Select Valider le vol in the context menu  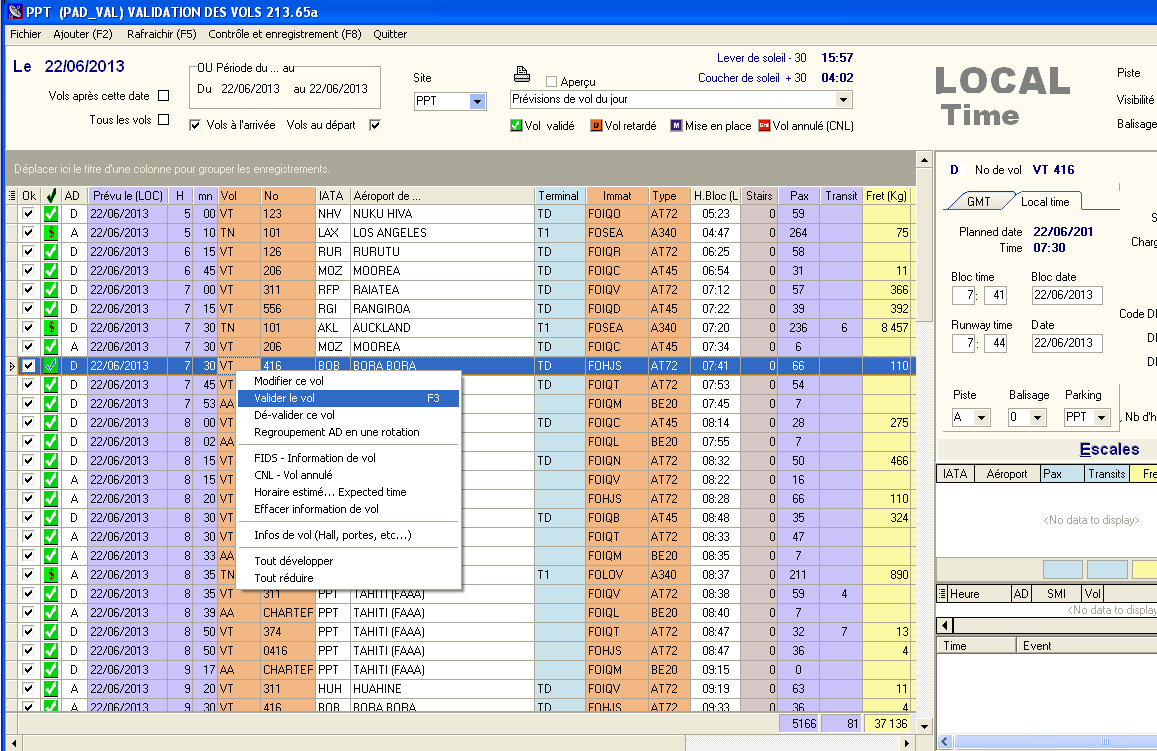click(348, 399)
